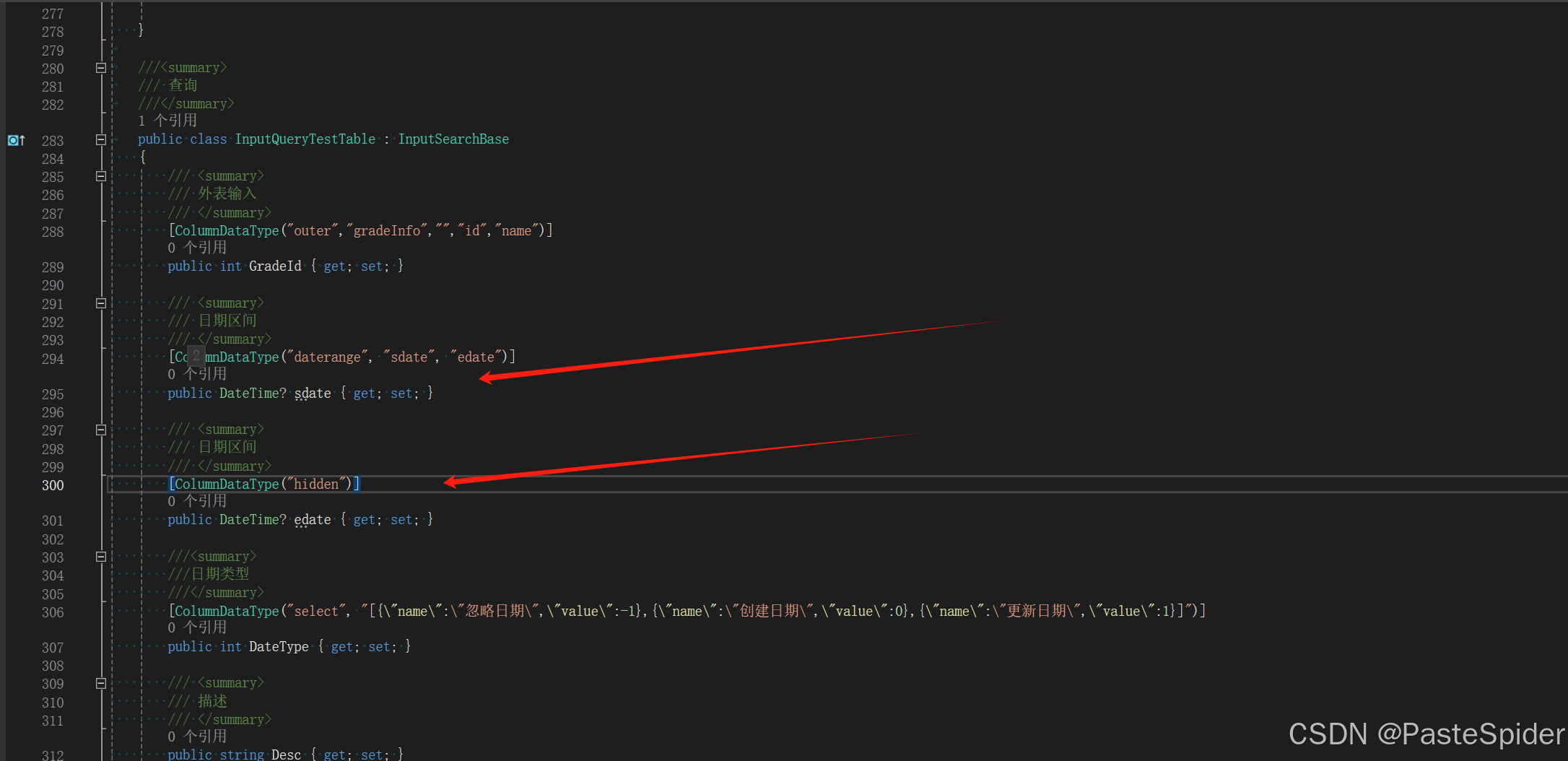Click the 外表输入 comment on line 286
Screen dimensions: 1568x761
coord(227,193)
